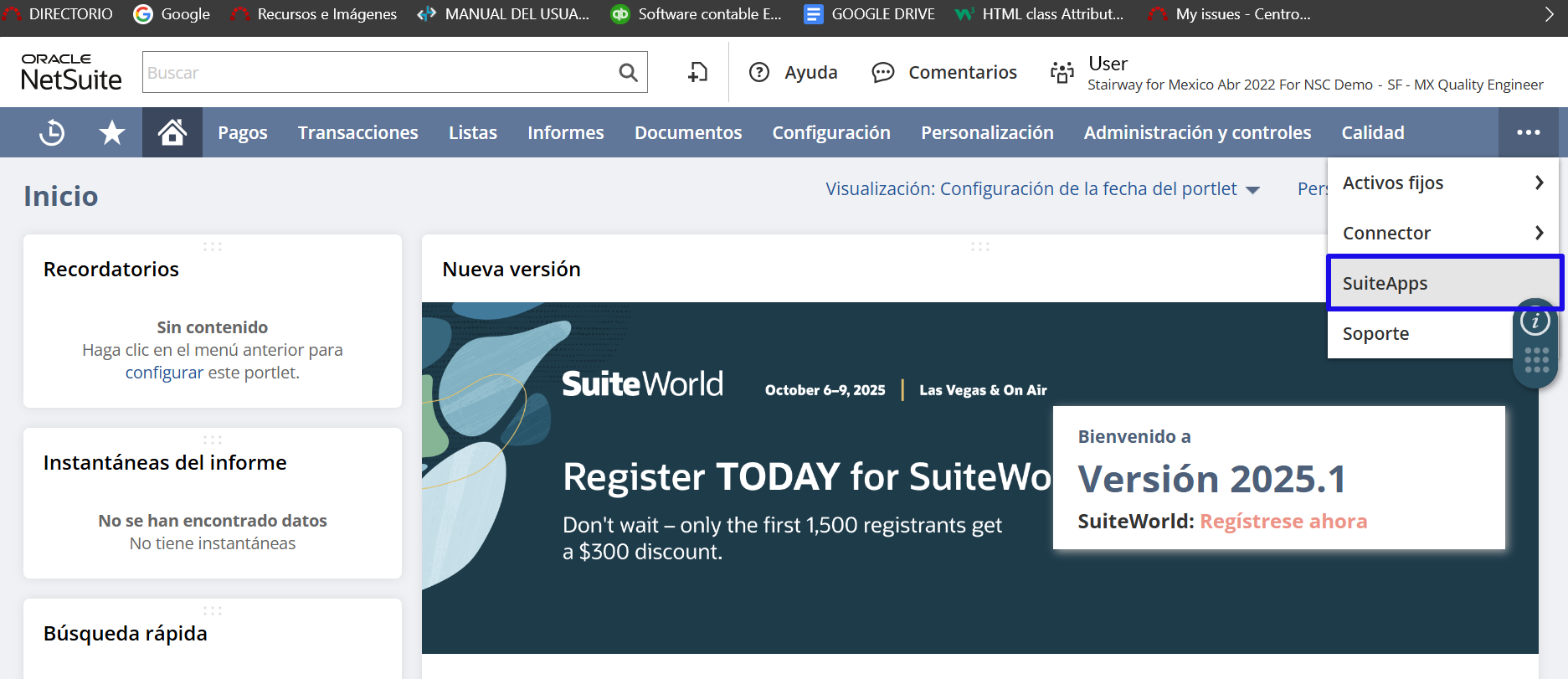Go to Home via house icon
This screenshot has width=1568, height=679.
[172, 132]
